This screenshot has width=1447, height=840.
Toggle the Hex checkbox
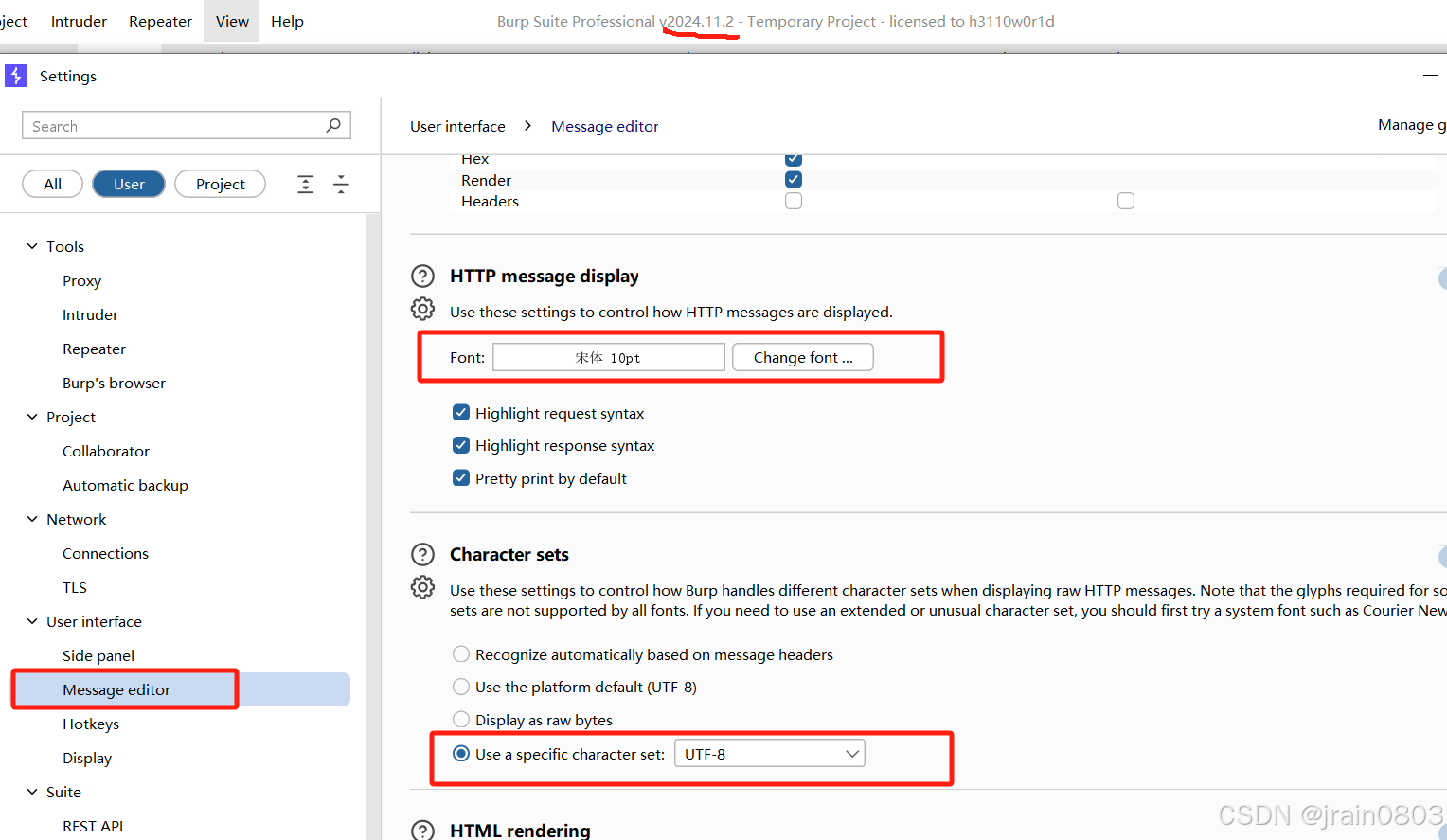(794, 159)
